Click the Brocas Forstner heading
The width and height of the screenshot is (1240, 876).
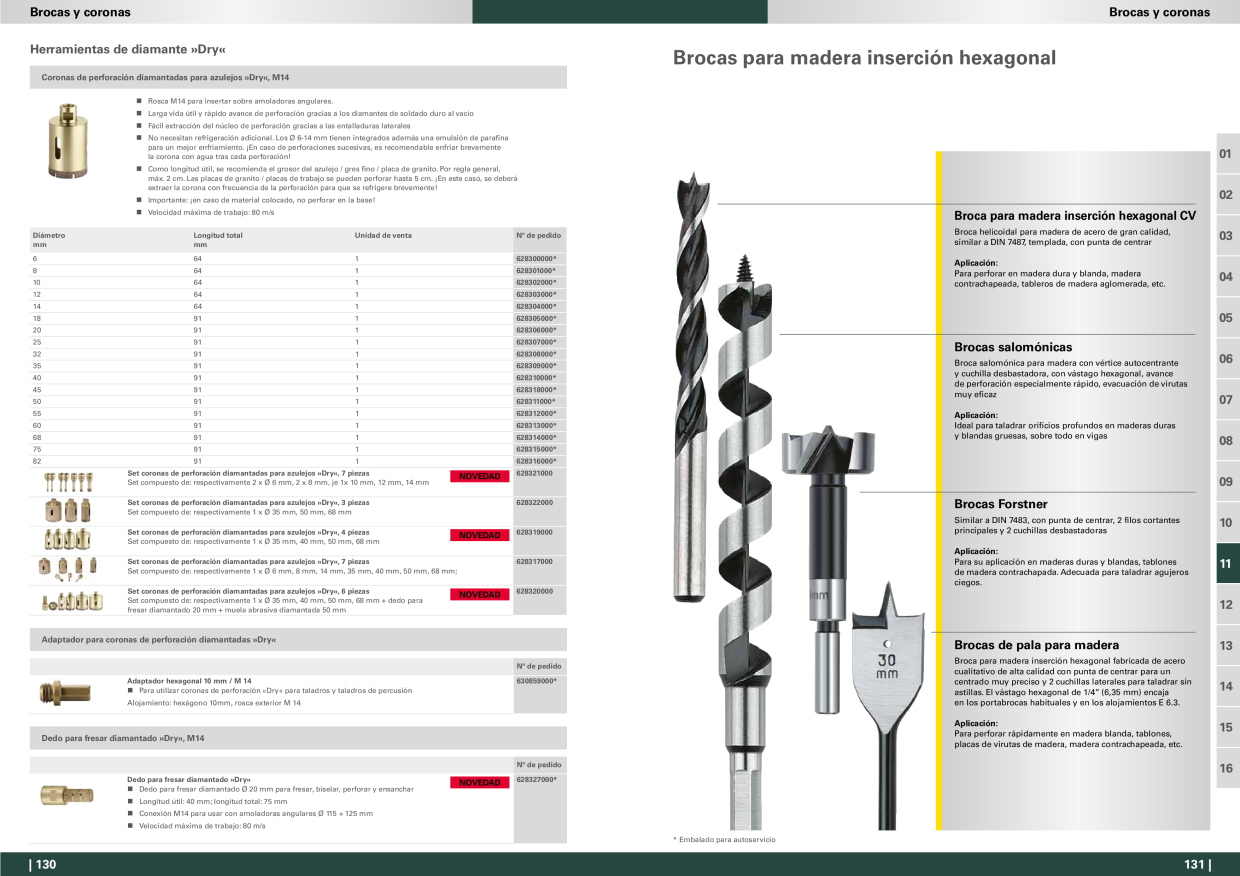click(1001, 504)
